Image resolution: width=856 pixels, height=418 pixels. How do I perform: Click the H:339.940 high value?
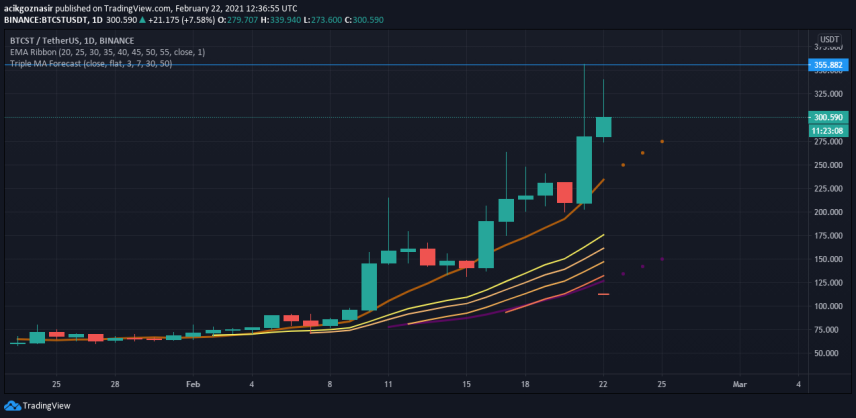point(283,20)
